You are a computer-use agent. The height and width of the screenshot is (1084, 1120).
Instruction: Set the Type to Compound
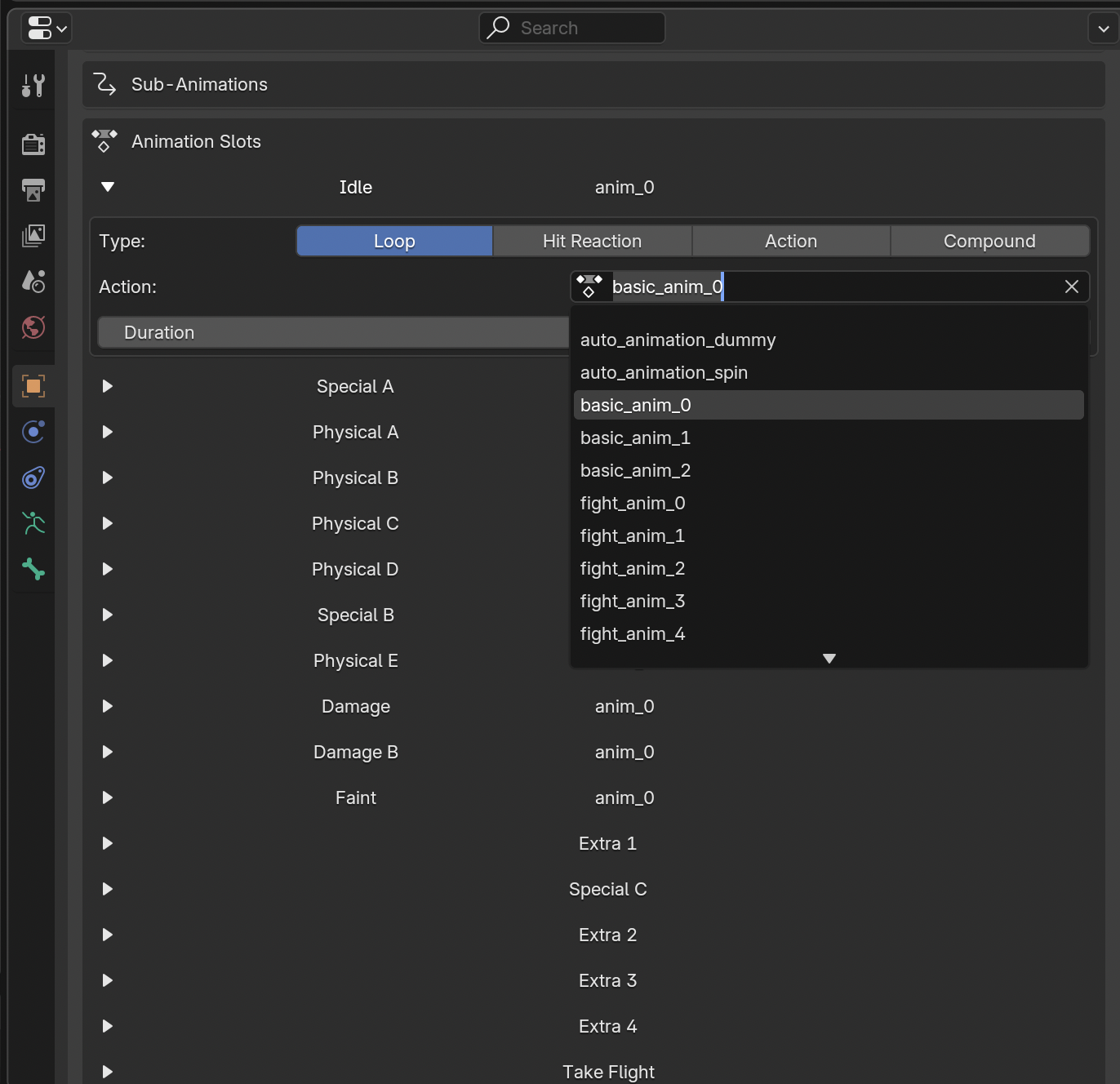pyautogui.click(x=989, y=241)
